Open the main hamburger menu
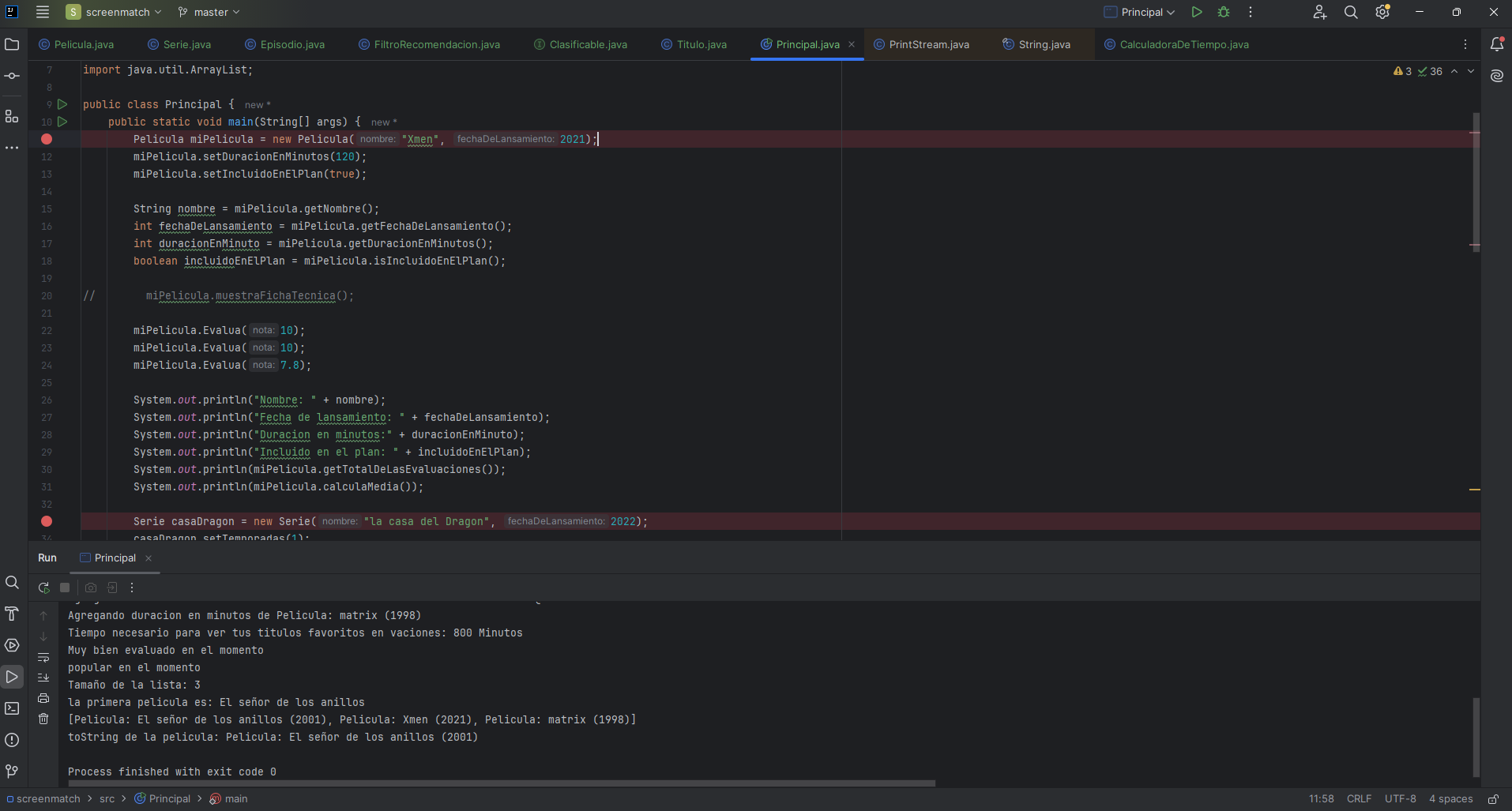Viewport: 1512px width, 811px height. [x=43, y=12]
